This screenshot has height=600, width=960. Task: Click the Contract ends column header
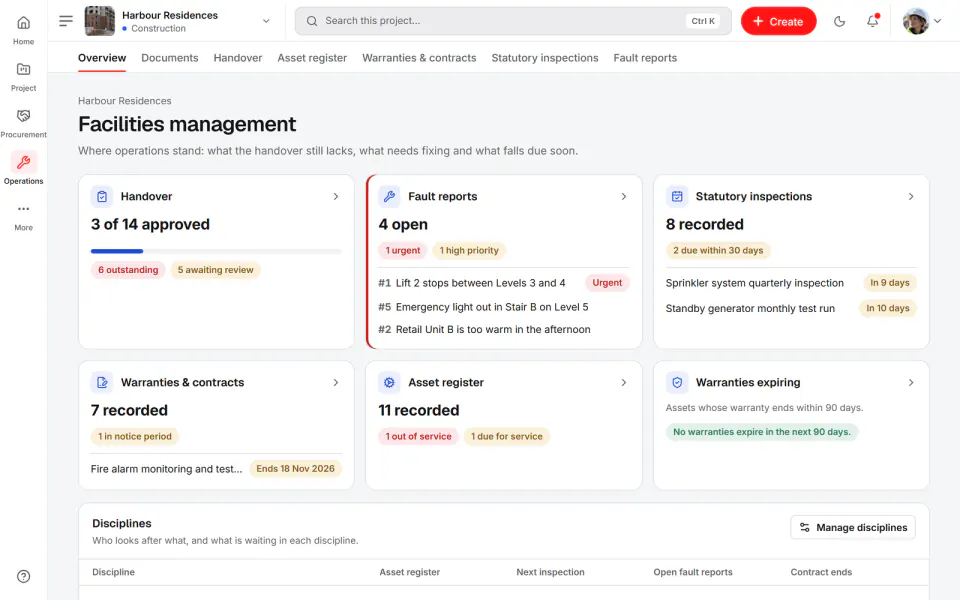tap(821, 572)
